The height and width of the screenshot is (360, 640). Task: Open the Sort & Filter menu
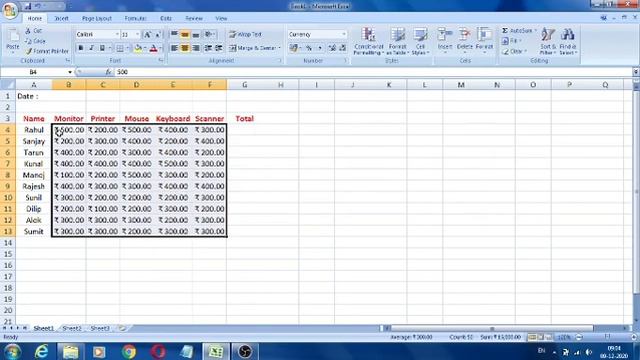tap(547, 41)
